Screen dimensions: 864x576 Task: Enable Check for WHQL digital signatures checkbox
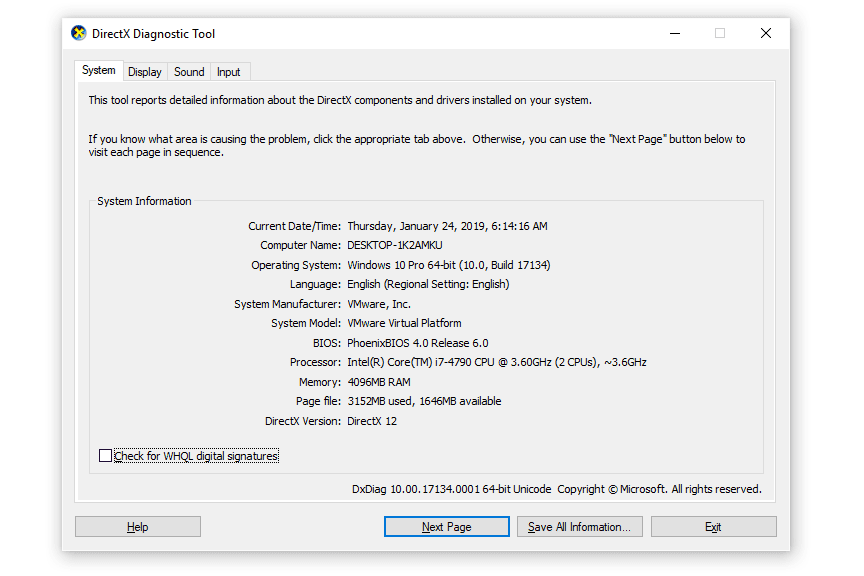[x=106, y=456]
